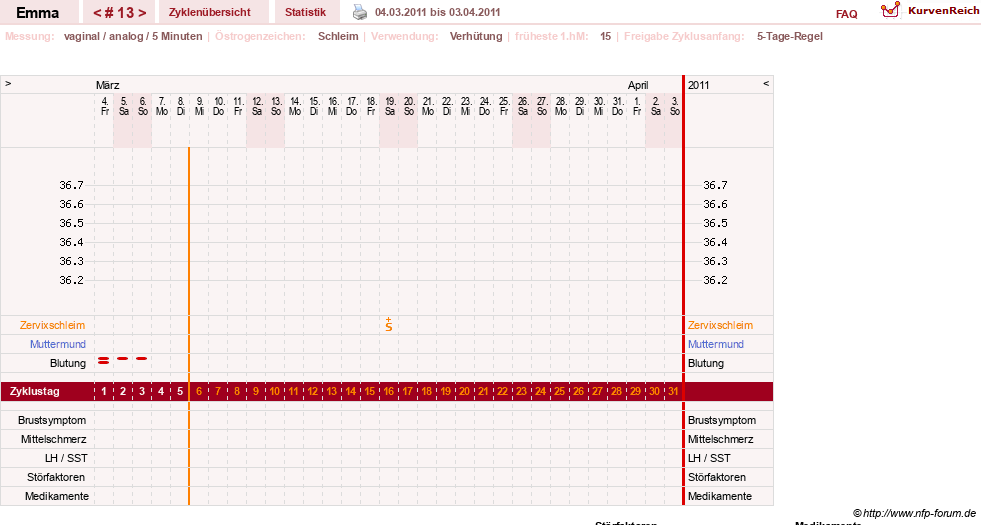Go to next cycle with the right arrow of #13

[x=143, y=13]
